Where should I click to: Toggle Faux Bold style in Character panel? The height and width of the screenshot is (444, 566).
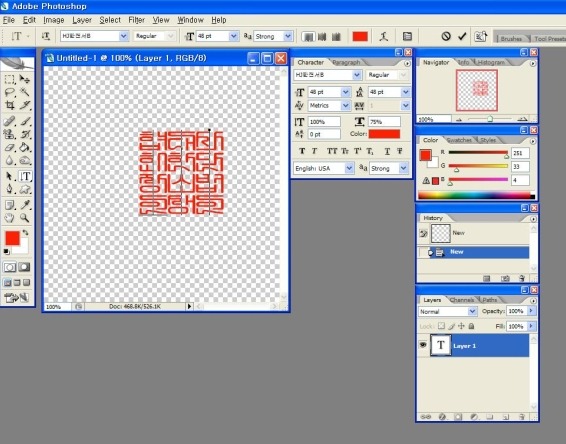(x=302, y=151)
